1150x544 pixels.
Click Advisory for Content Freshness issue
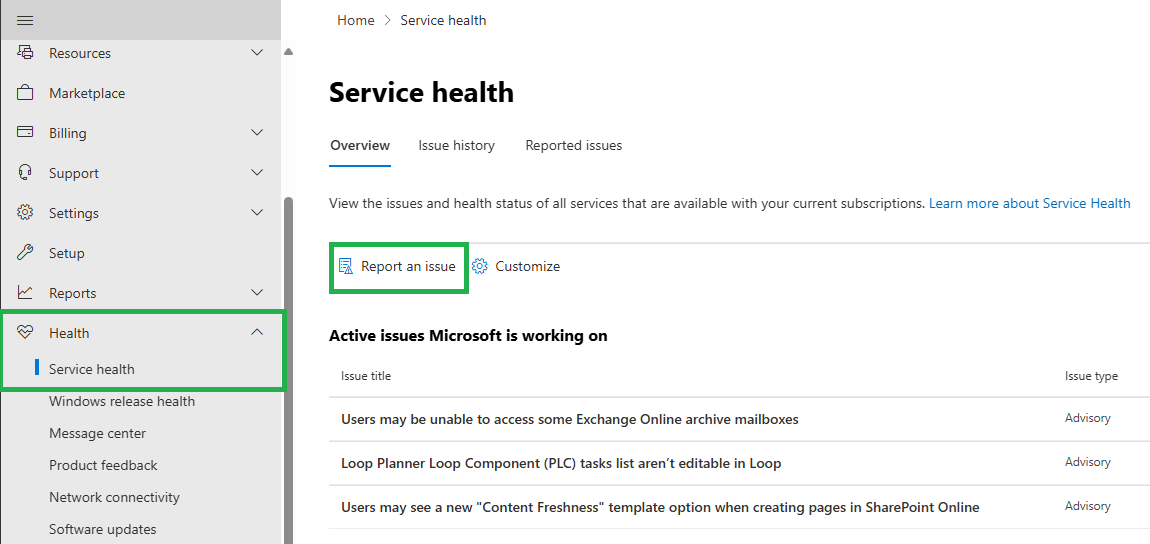[1088, 507]
